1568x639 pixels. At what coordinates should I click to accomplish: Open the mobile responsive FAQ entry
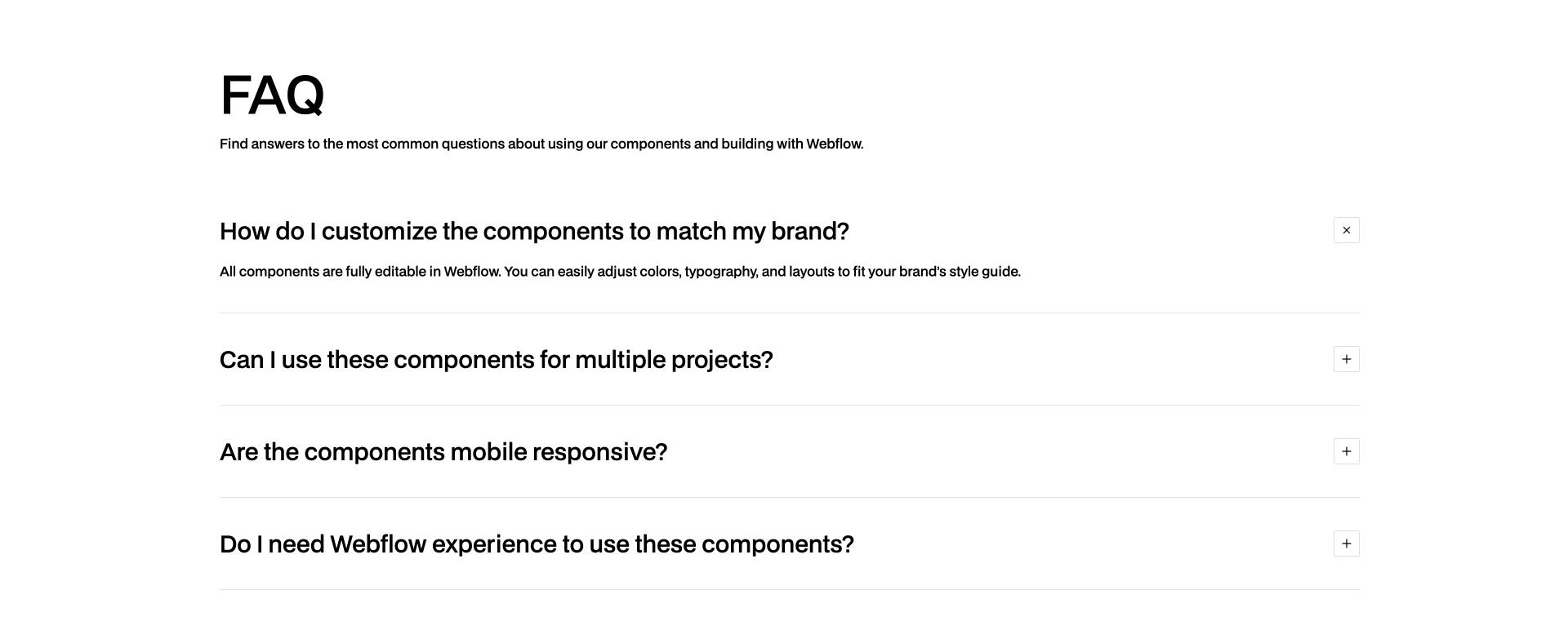point(443,451)
